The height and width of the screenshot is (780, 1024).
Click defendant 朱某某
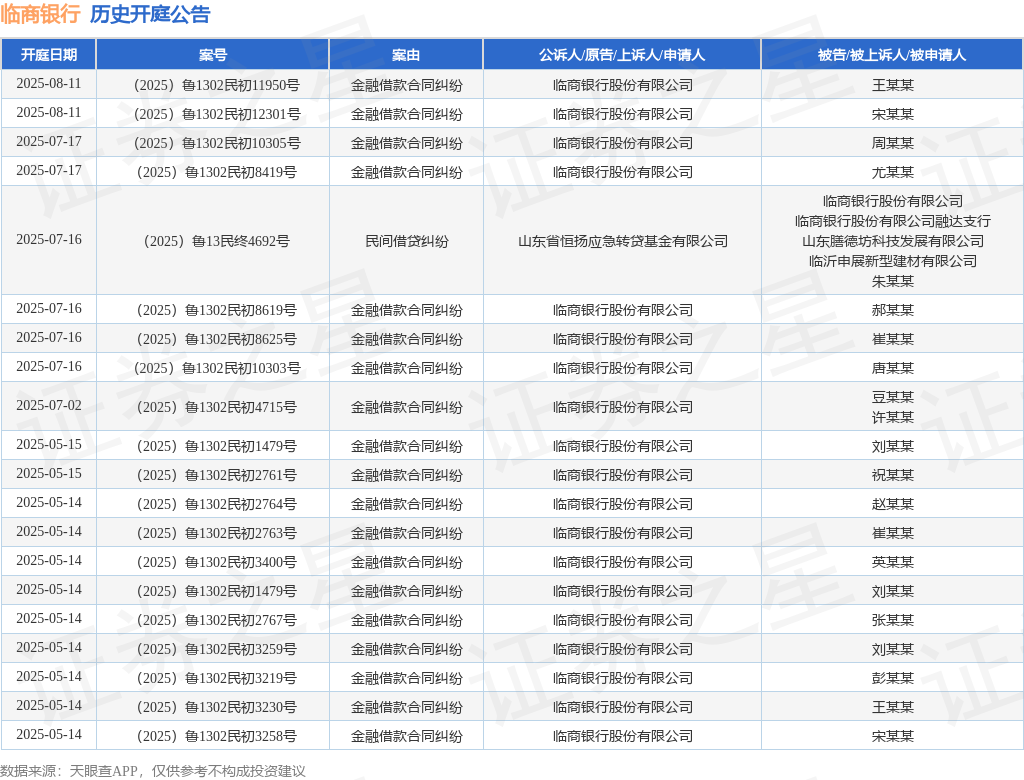893,282
